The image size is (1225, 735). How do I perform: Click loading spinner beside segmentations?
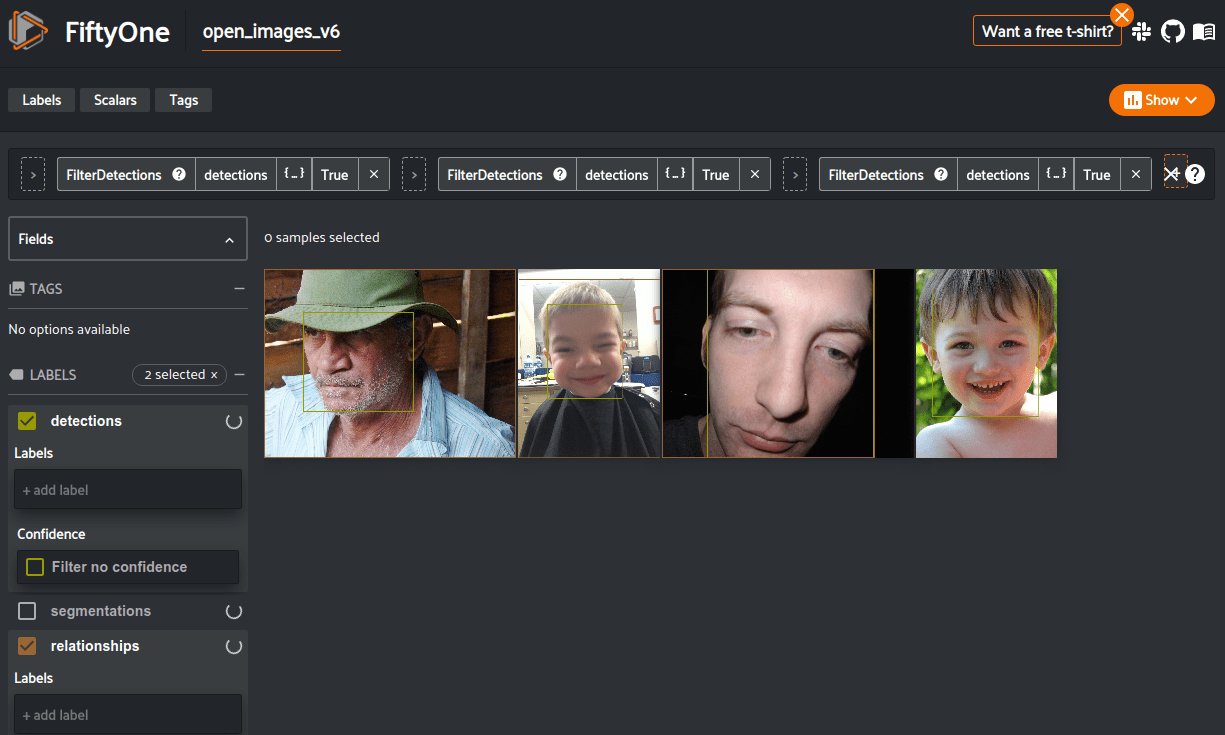(234, 611)
